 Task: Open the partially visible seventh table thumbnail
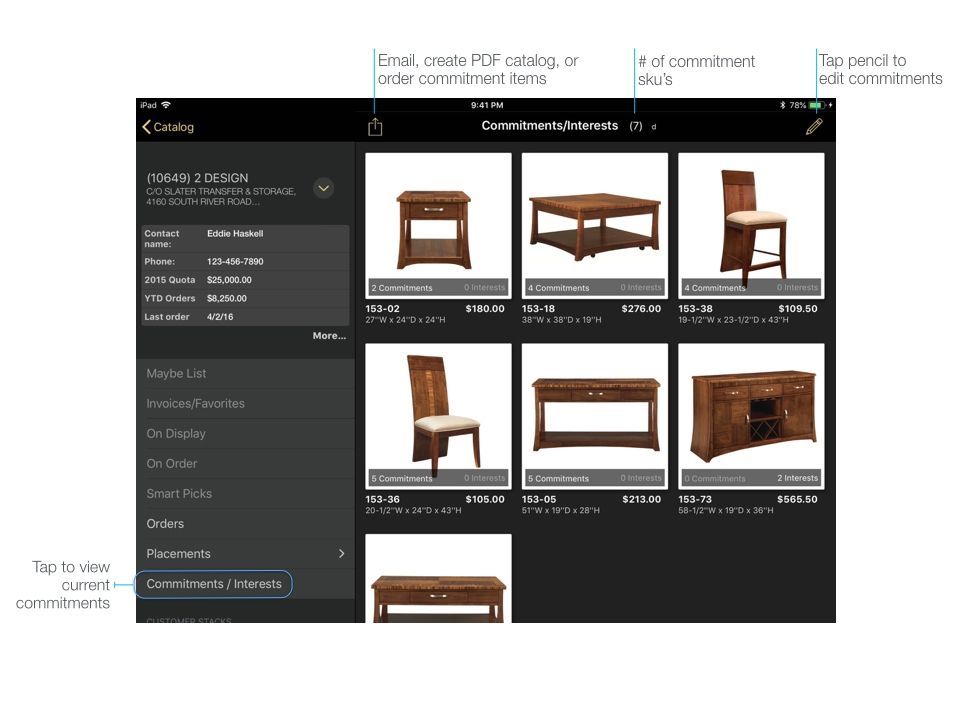tap(438, 579)
